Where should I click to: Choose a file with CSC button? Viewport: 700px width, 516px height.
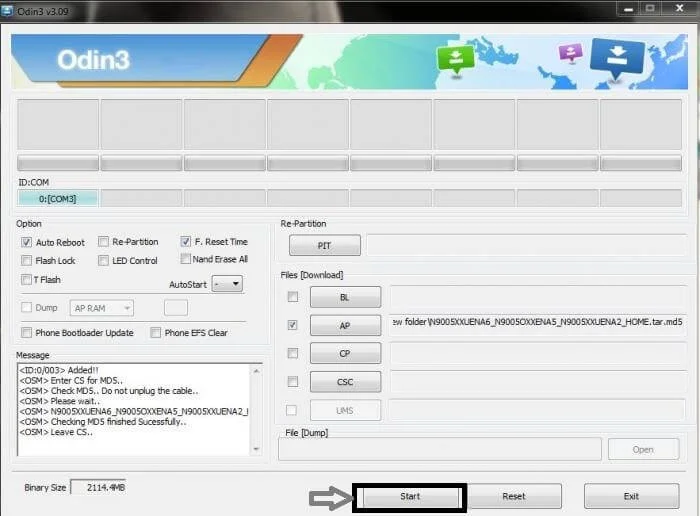tap(345, 382)
